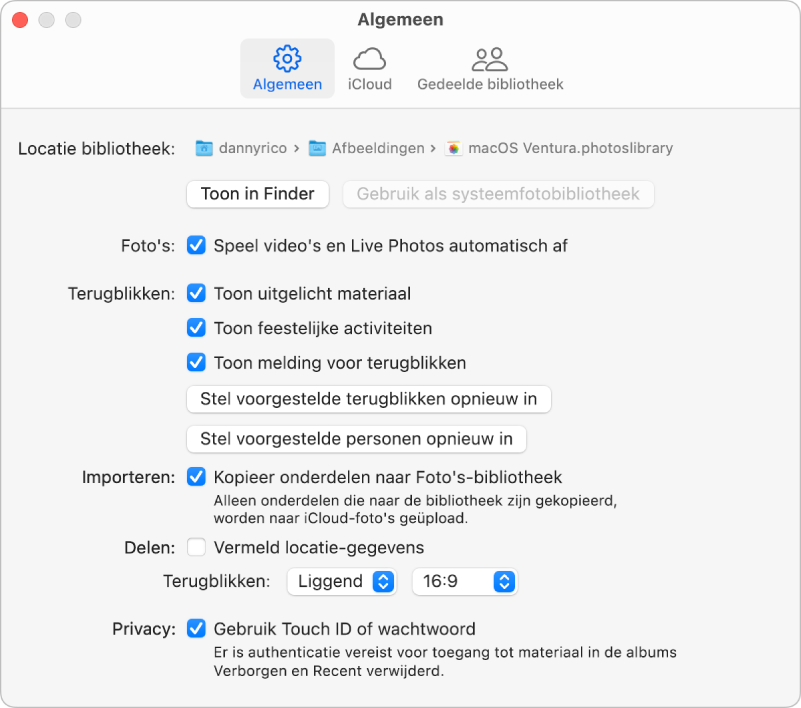This screenshot has width=801, height=708.
Task: Click the macOS Ventura photoslibrary icon
Action: 454,148
